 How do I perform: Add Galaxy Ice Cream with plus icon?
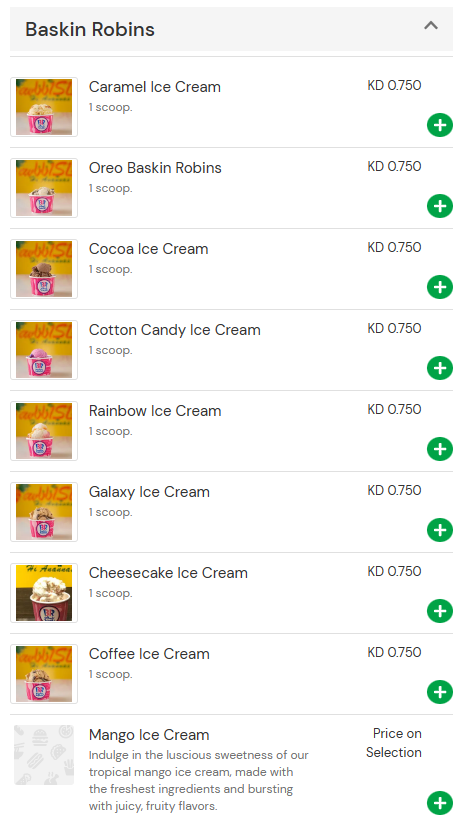[440, 530]
